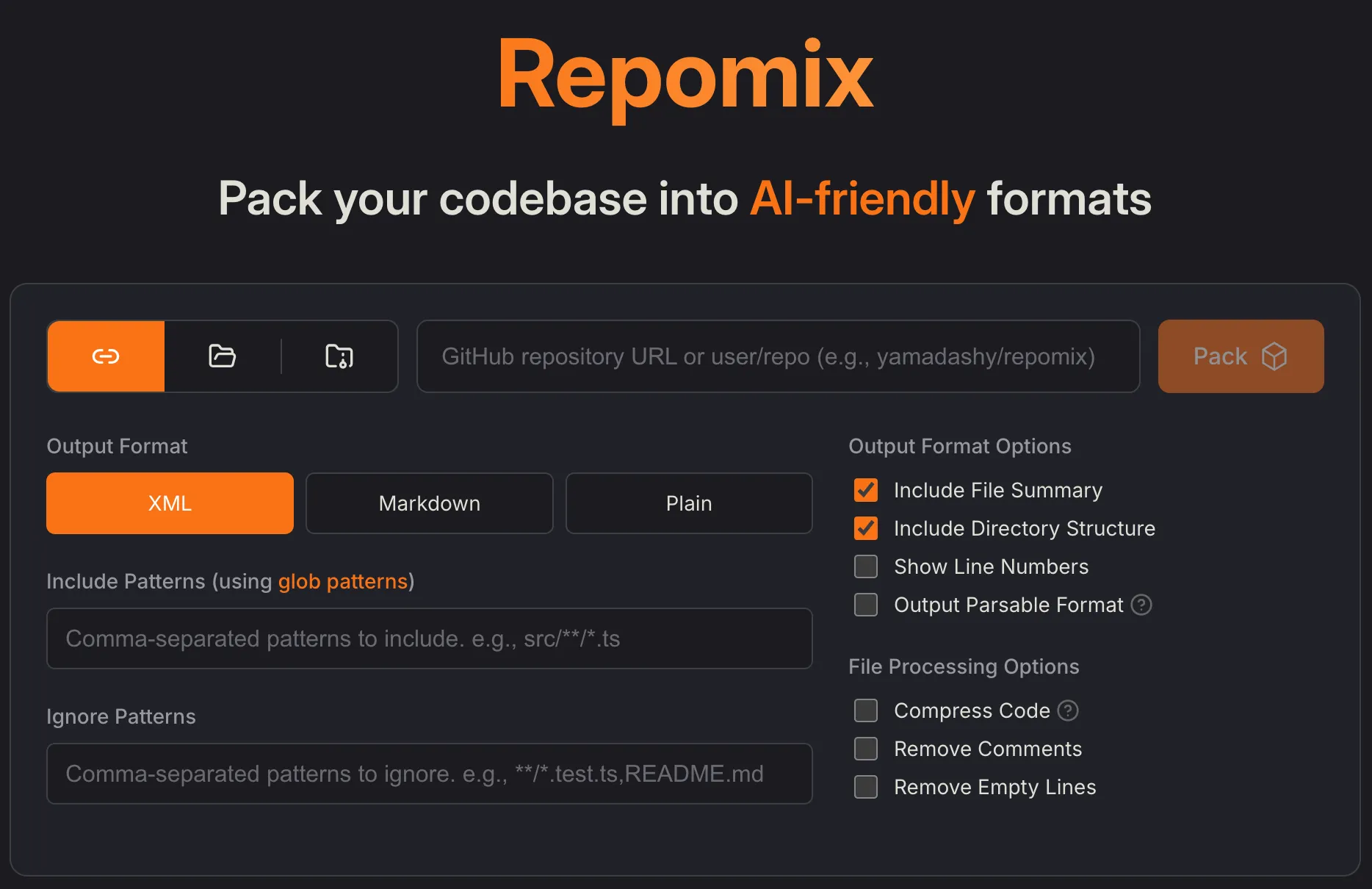Switch output format to Markdown
1372x889 pixels.
tap(429, 503)
